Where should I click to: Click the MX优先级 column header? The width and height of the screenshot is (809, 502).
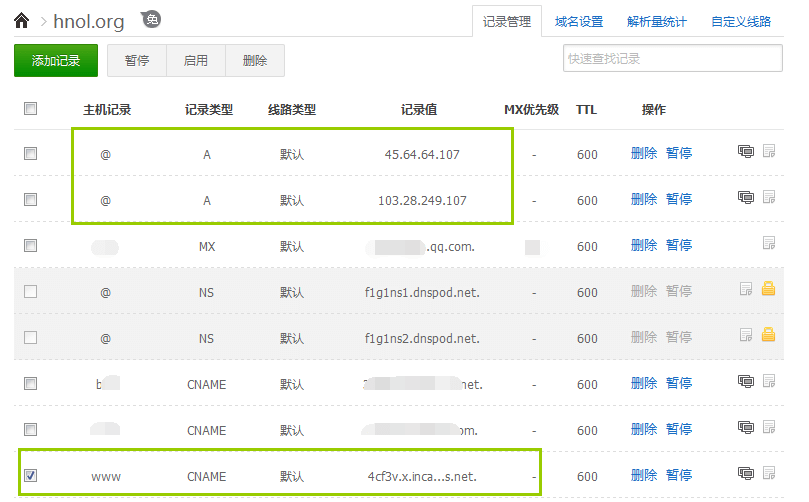pyautogui.click(x=531, y=110)
